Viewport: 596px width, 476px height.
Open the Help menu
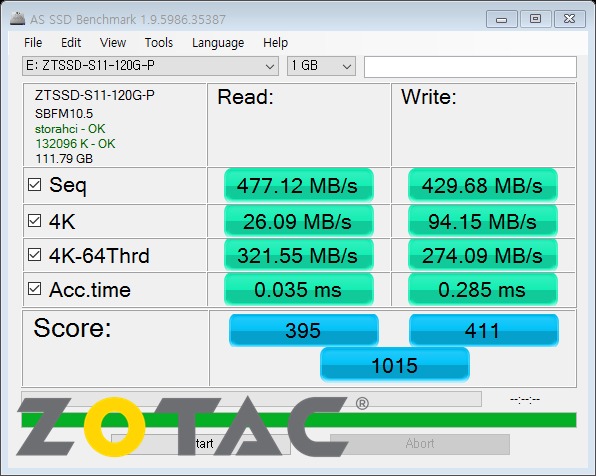click(276, 43)
